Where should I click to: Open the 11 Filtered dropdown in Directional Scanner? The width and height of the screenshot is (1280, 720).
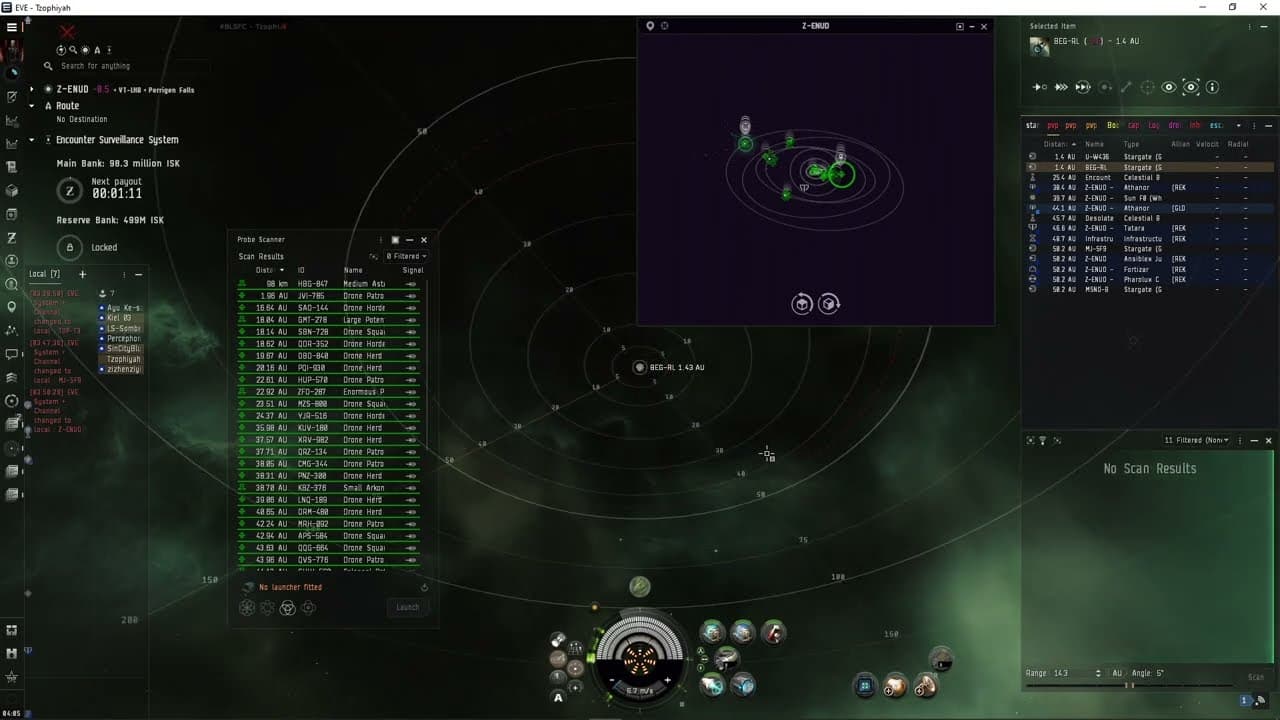[1197, 440]
